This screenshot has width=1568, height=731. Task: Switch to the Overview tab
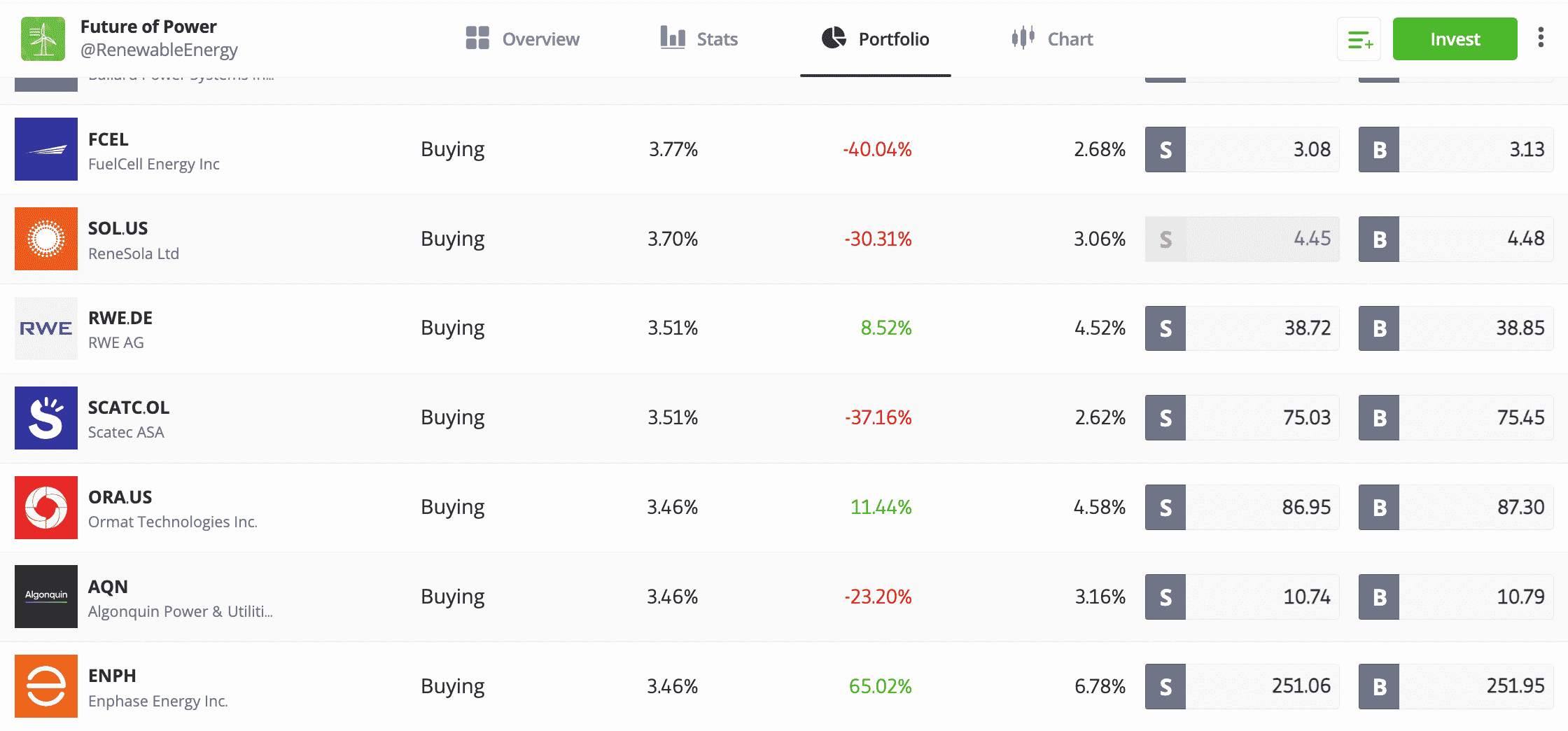click(522, 39)
